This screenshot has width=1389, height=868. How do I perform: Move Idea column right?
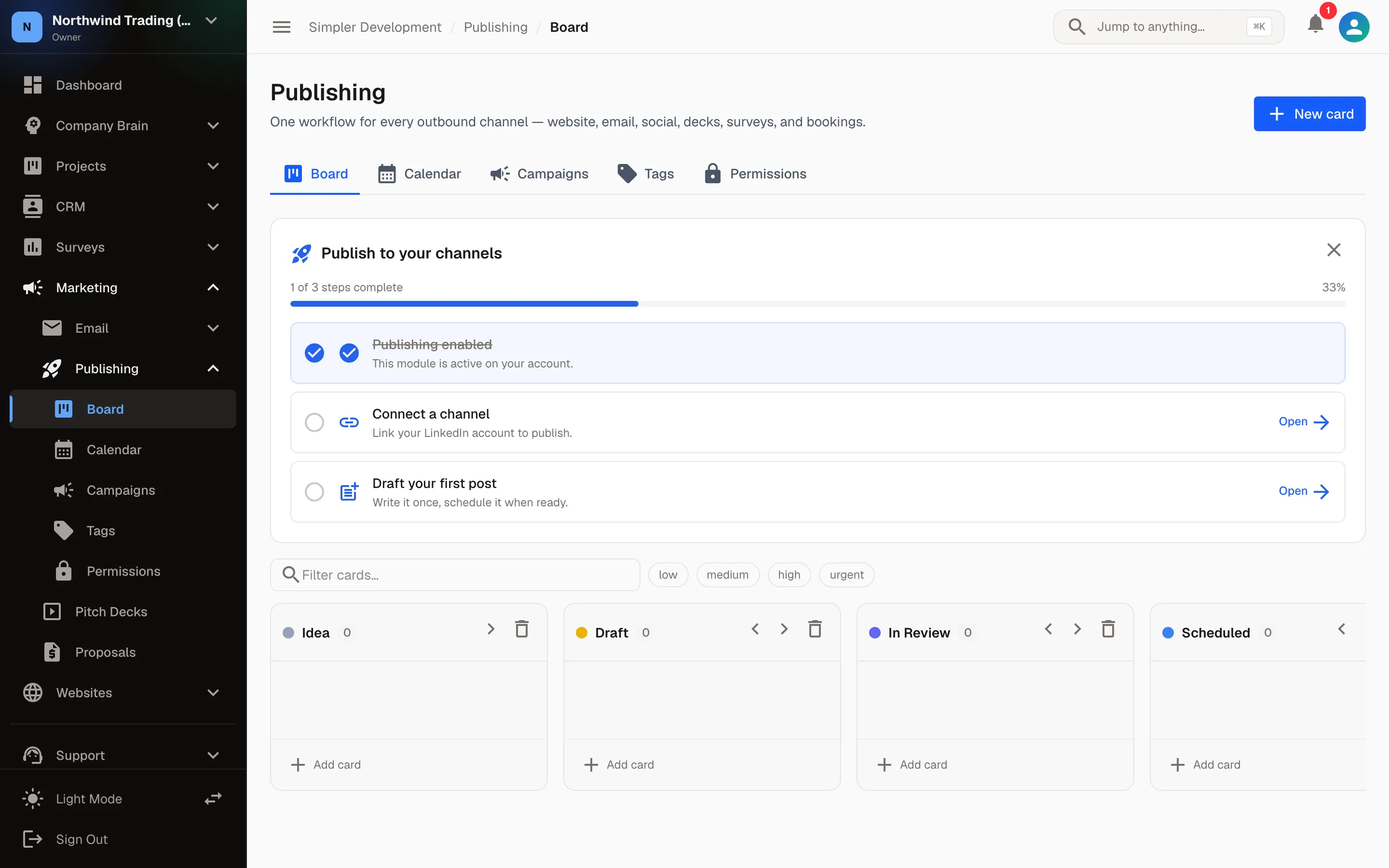coord(491,629)
